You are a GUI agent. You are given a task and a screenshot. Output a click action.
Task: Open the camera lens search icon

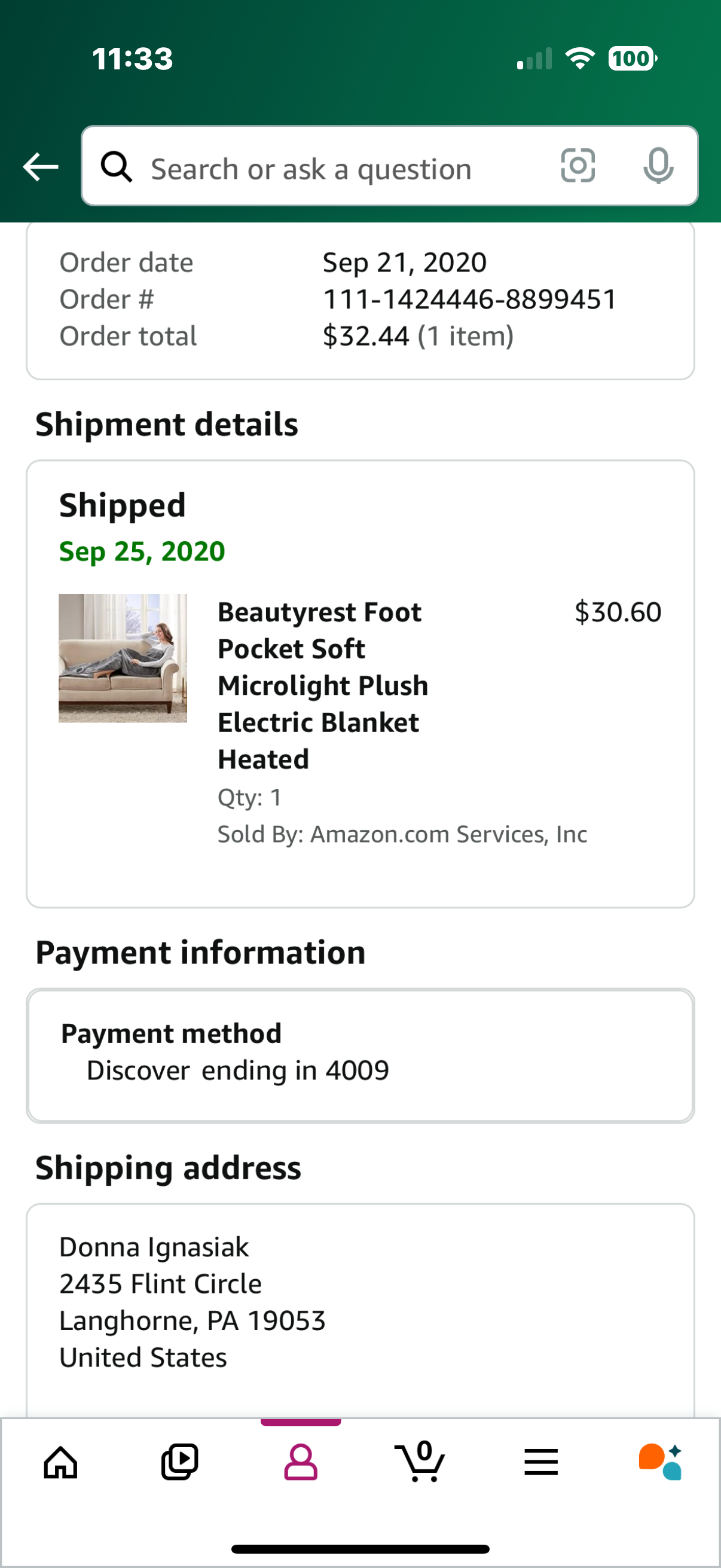pyautogui.click(x=578, y=166)
